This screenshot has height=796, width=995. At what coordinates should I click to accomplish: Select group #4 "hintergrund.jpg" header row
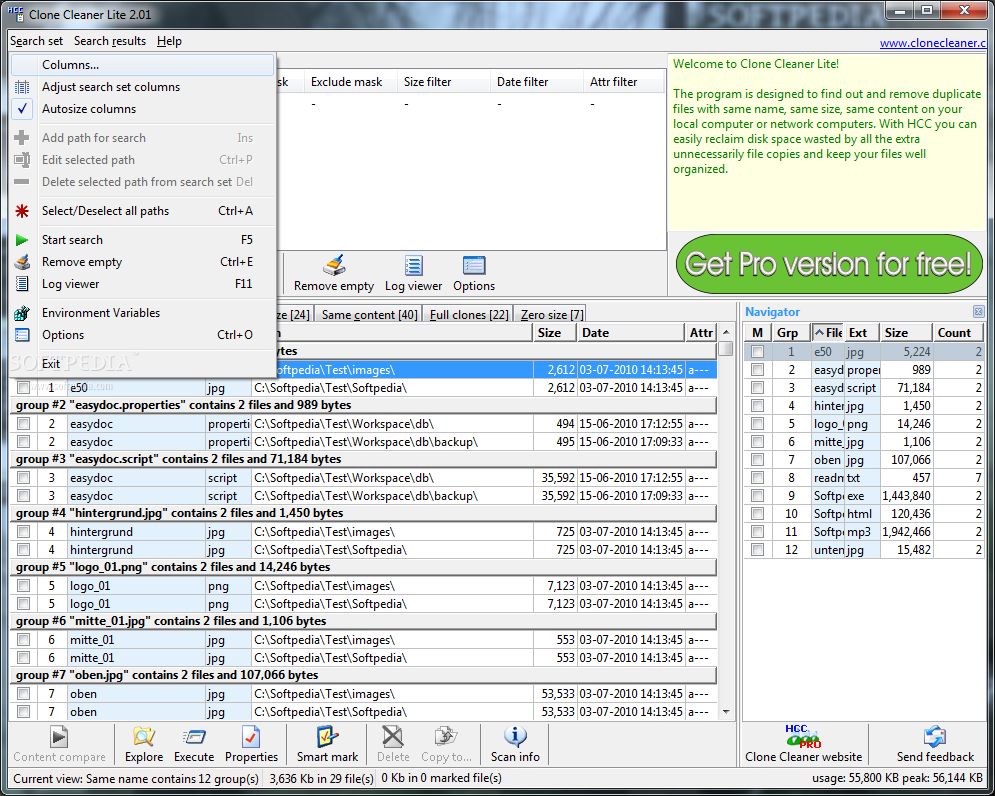pos(364,513)
